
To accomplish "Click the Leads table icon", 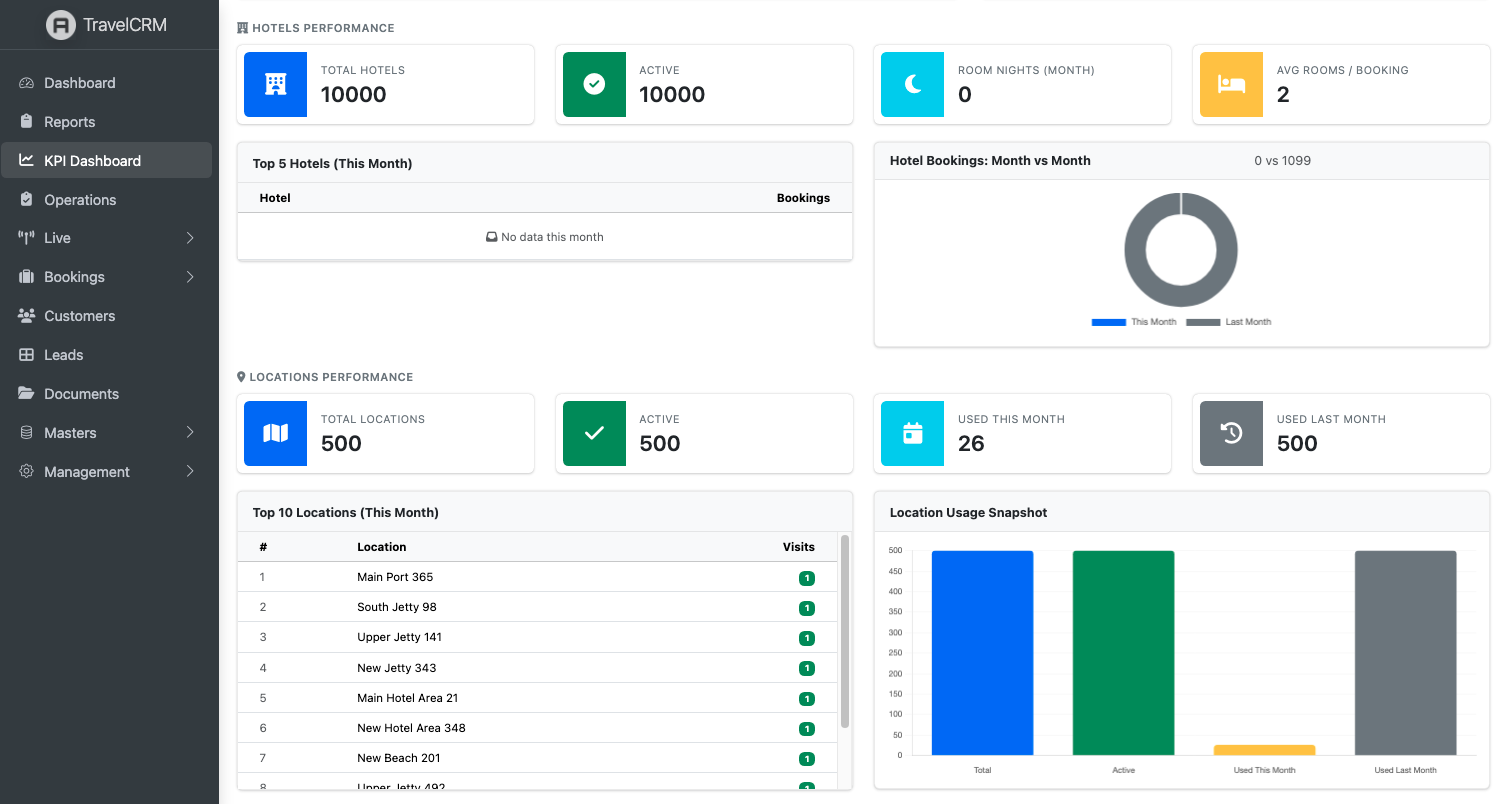I will tap(27, 355).
